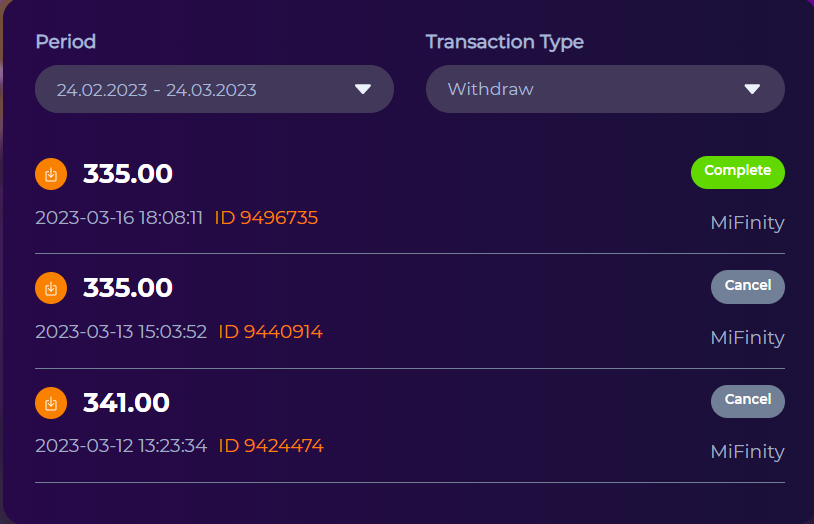Click the Withdraw dropdown chevron arrow
Viewport: 814px width, 524px height.
tap(753, 89)
